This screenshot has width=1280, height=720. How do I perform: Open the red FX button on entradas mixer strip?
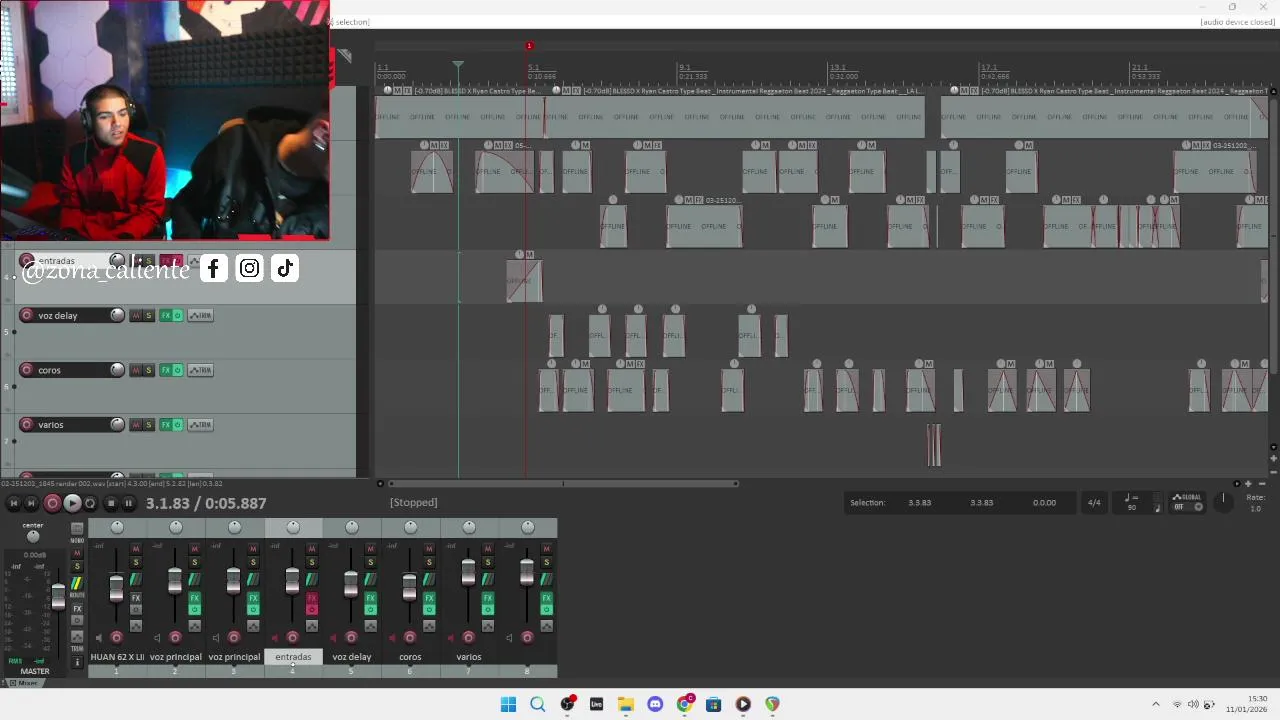pos(311,598)
